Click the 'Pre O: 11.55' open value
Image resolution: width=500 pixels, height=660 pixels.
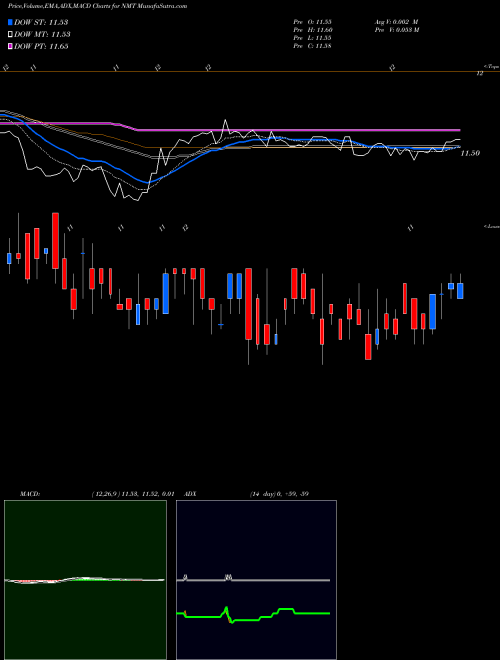click(313, 21)
